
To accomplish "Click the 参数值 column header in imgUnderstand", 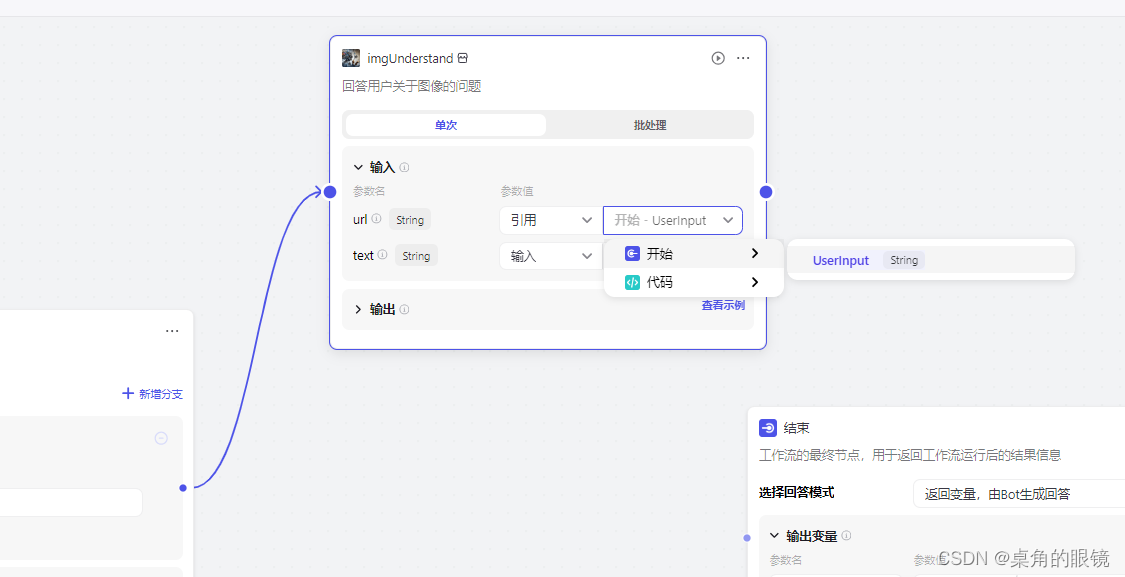I will [517, 192].
